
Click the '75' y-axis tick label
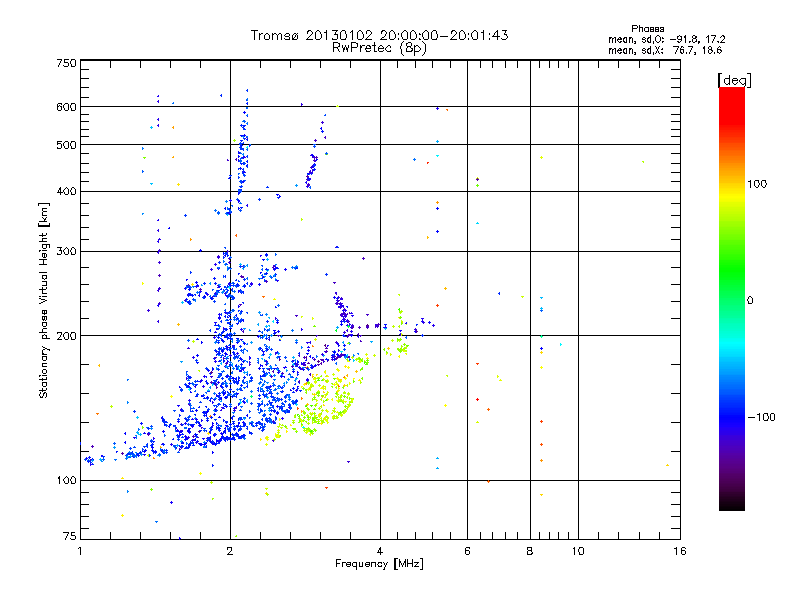[70, 536]
